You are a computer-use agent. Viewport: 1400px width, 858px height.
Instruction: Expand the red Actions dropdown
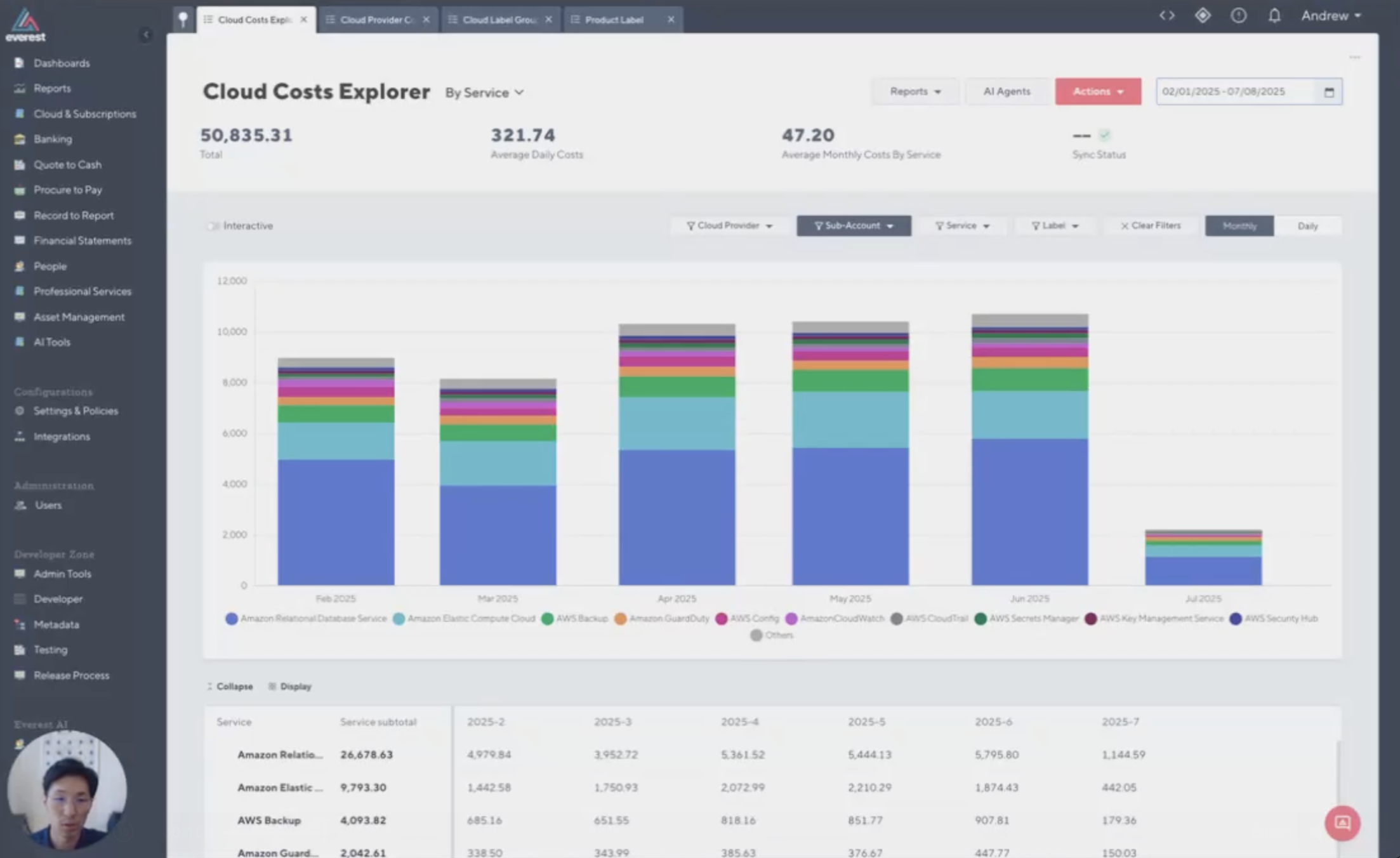(x=1098, y=91)
